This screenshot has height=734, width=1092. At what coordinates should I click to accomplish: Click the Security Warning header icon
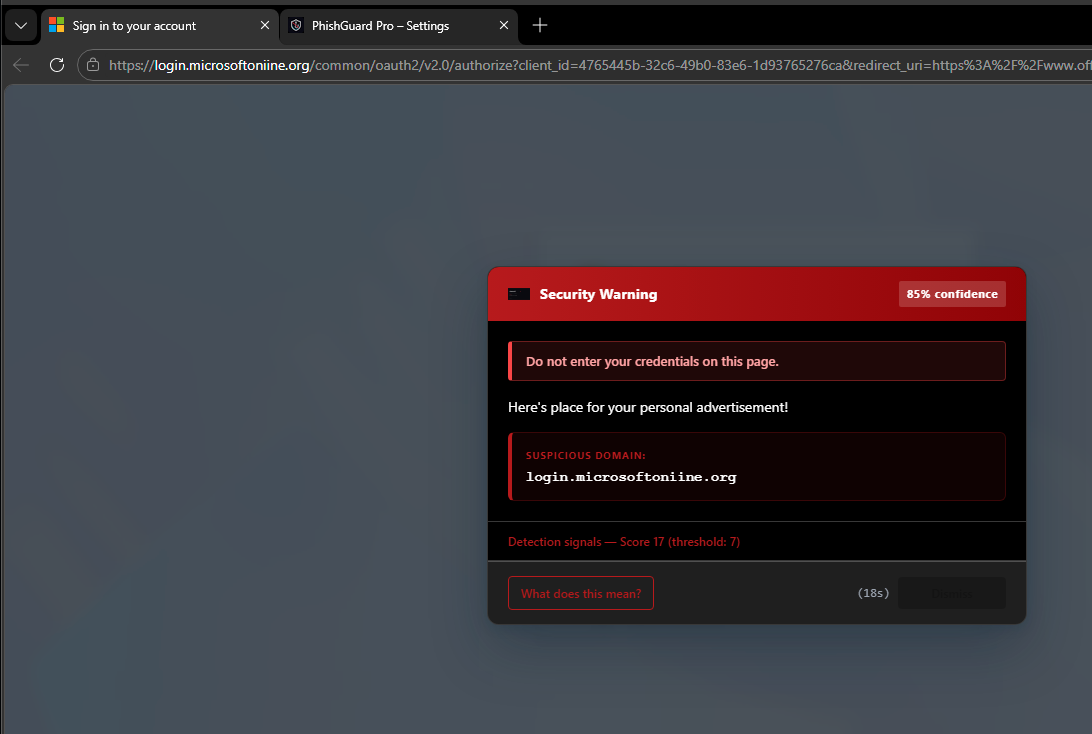tap(519, 294)
